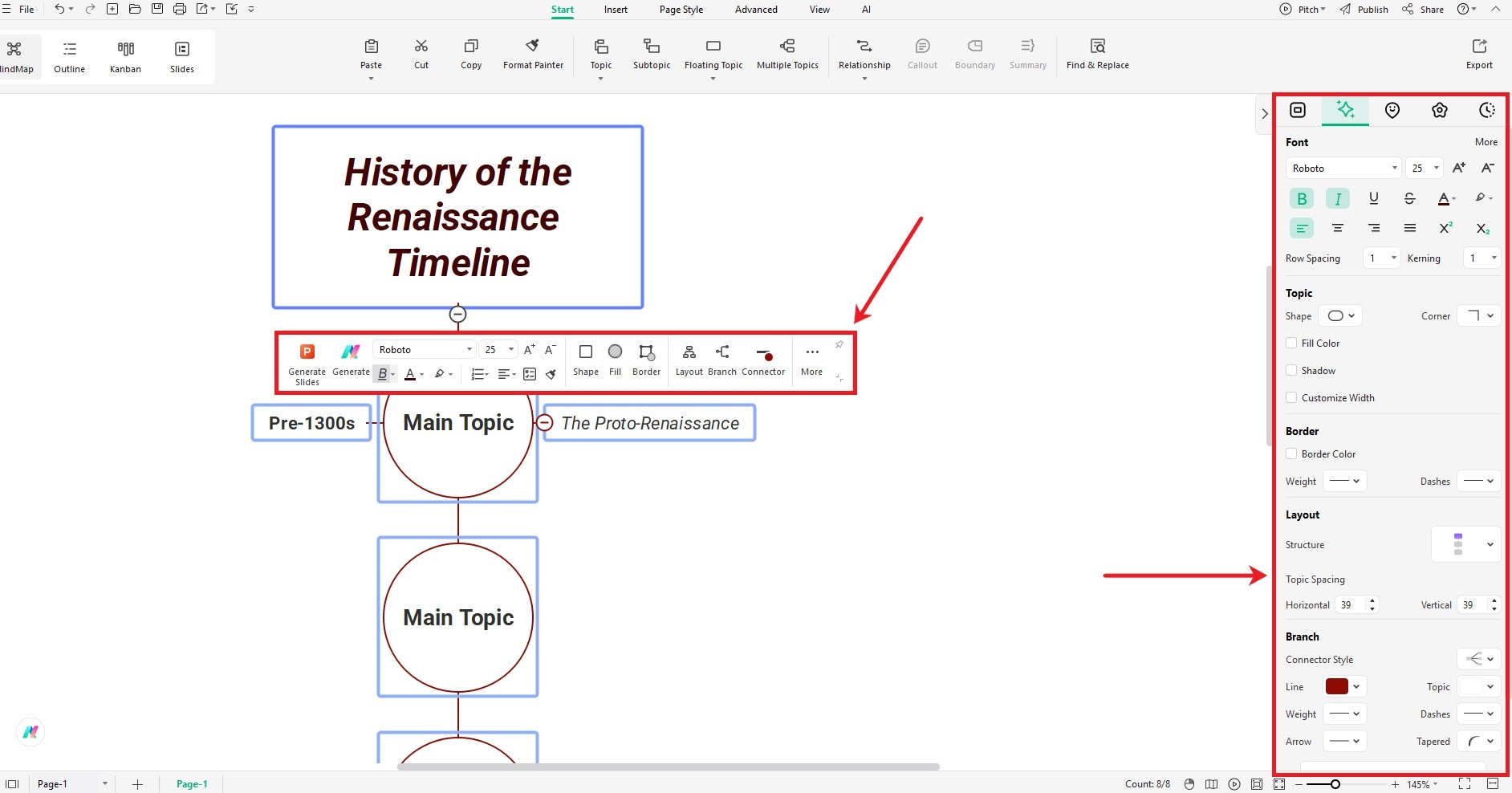Viewport: 1512px width, 793px height.
Task: Open Layout option in floating toolbar
Action: (689, 360)
